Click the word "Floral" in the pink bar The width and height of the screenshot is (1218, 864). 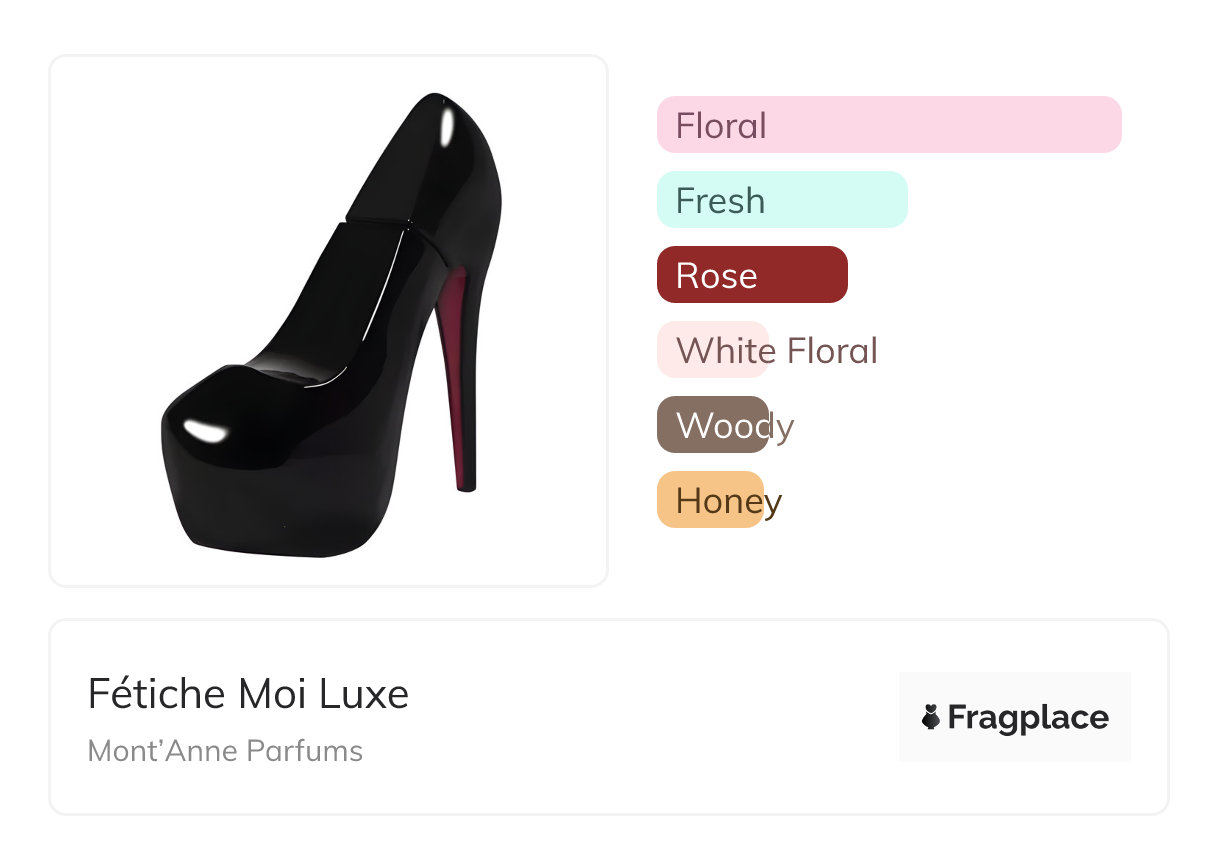pos(721,126)
